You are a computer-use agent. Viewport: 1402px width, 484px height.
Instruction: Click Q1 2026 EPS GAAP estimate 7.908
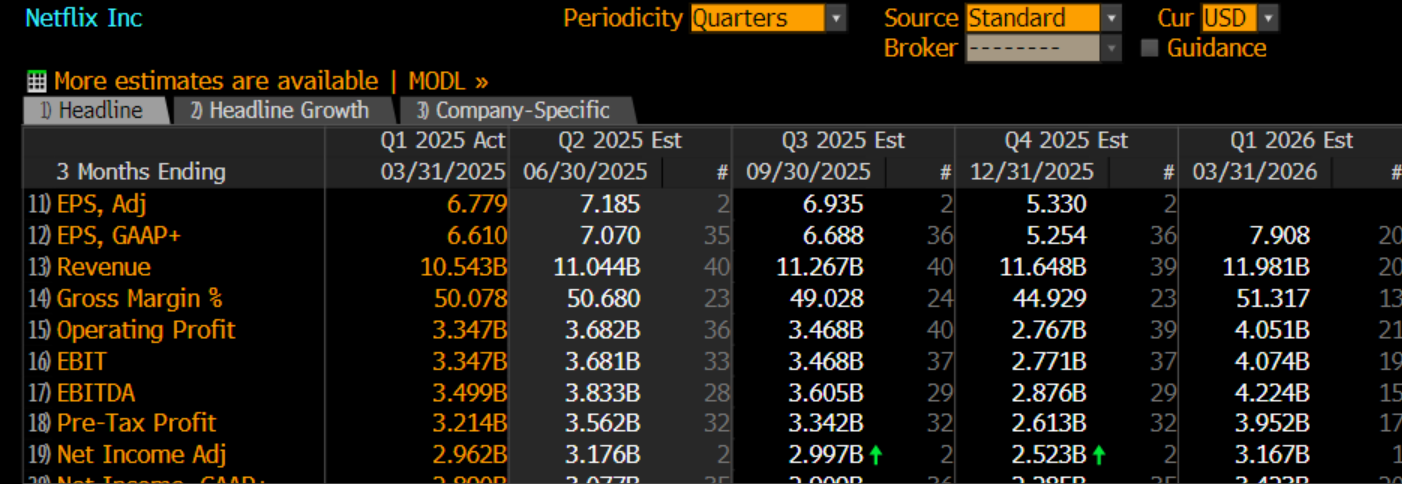click(1280, 236)
